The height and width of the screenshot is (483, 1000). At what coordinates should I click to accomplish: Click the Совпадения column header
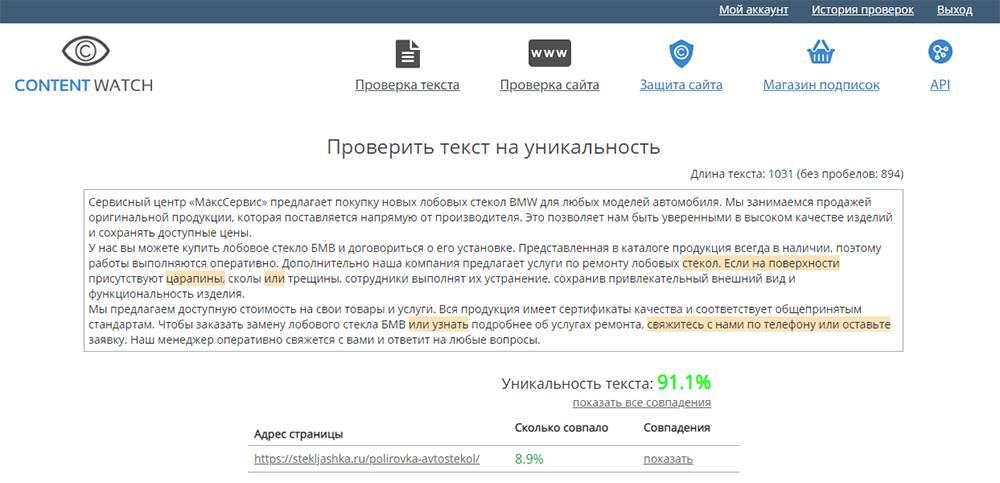pyautogui.click(x=677, y=427)
